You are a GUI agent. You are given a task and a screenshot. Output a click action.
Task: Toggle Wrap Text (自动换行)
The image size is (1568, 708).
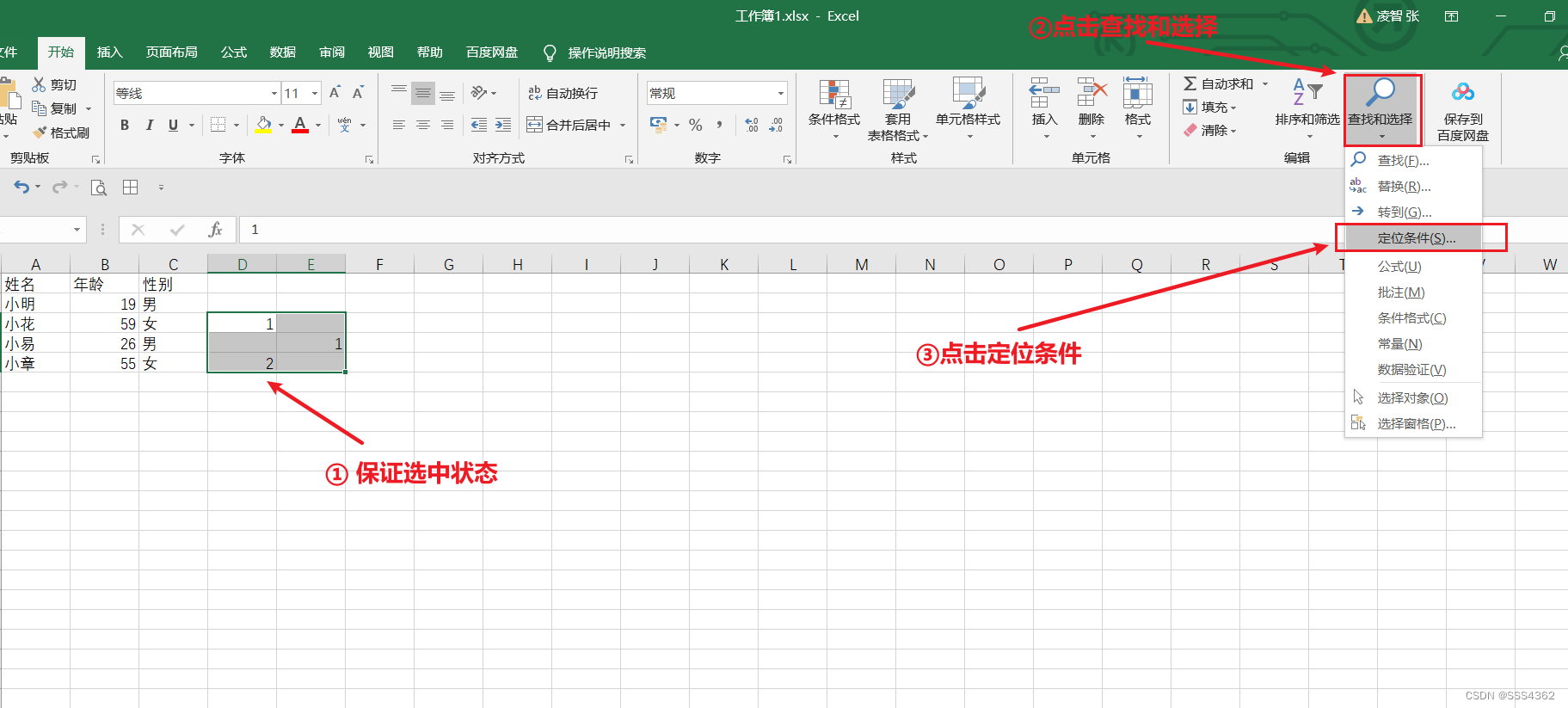563,93
